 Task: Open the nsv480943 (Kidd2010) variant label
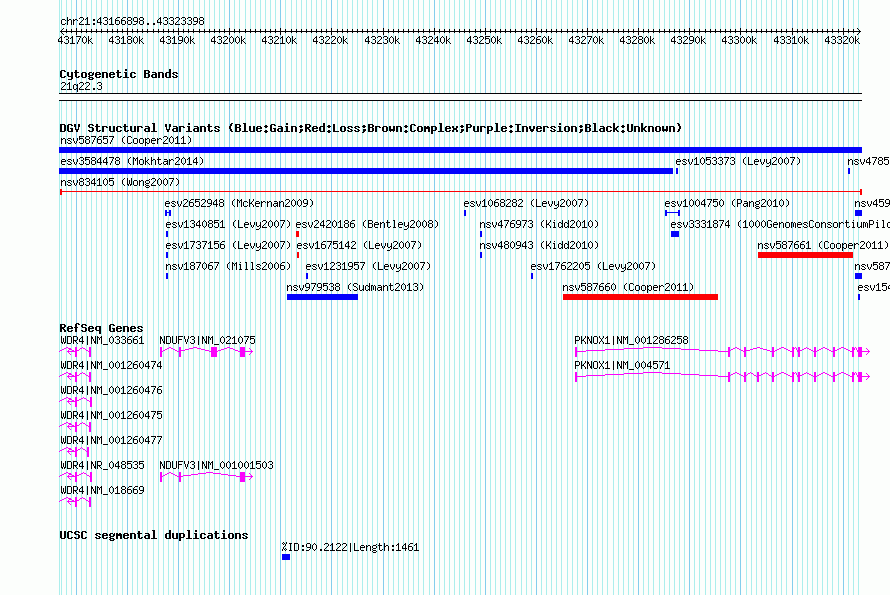[x=539, y=245]
